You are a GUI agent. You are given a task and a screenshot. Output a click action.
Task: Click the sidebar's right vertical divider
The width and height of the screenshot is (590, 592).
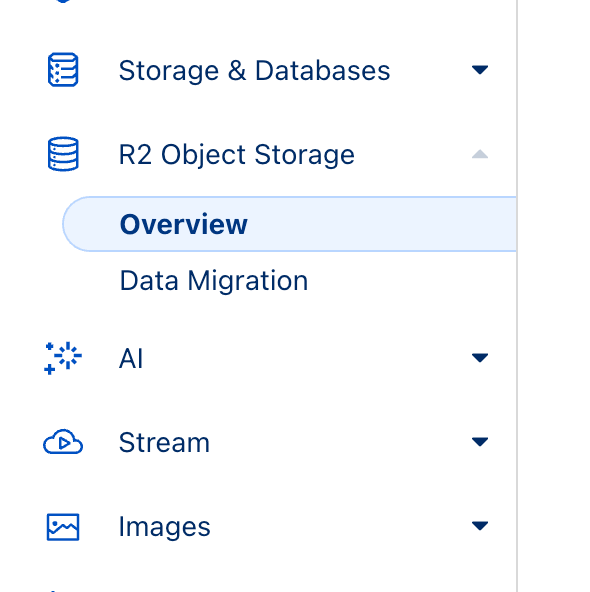(x=517, y=296)
